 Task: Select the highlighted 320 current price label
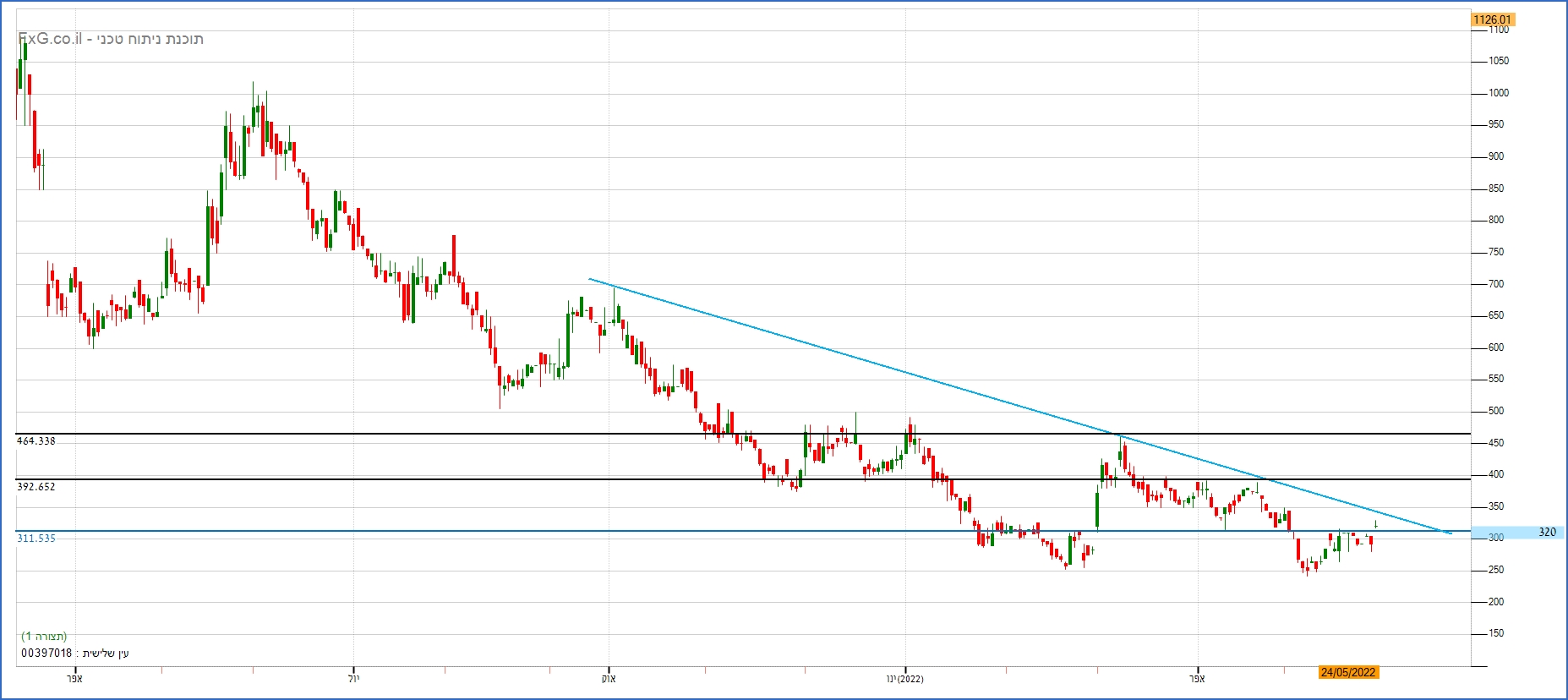(x=1546, y=533)
